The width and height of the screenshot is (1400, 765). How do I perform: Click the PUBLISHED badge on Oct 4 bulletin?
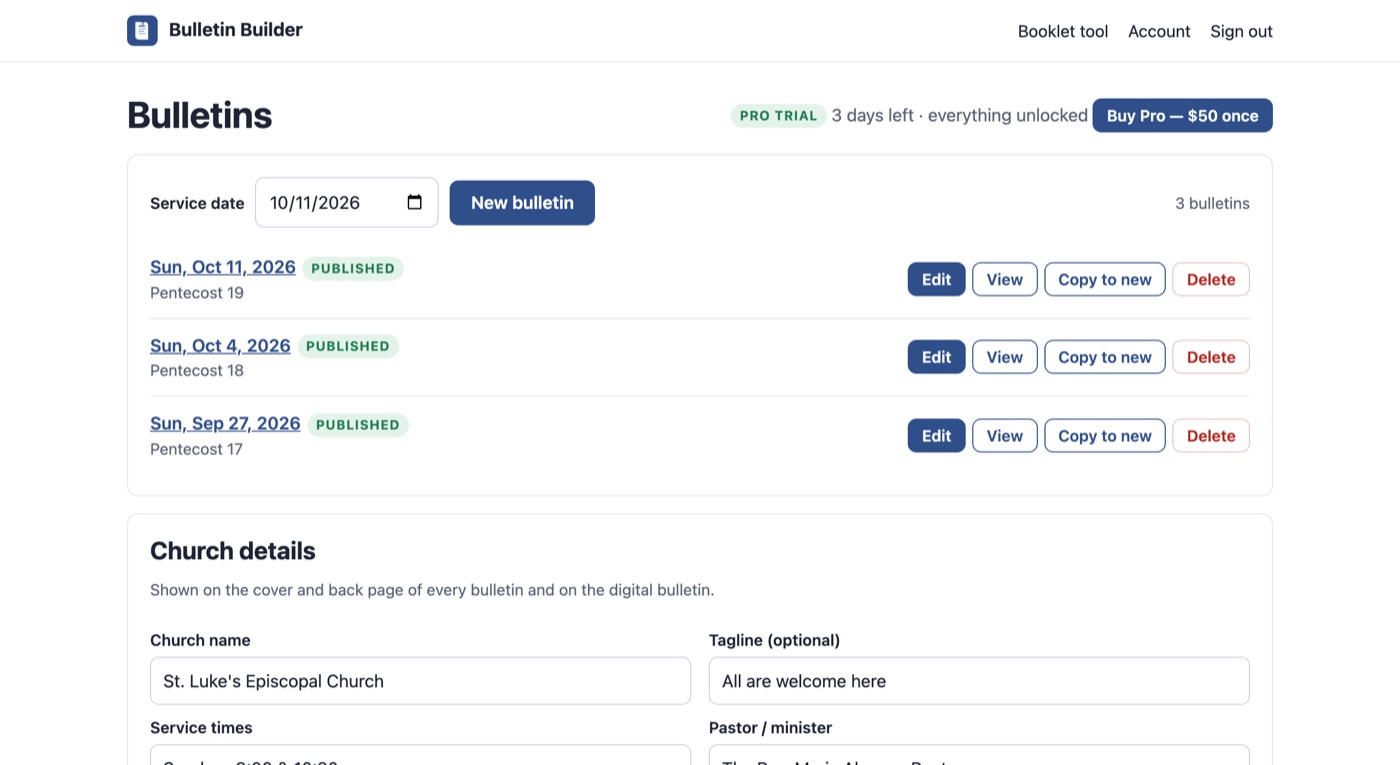348,346
